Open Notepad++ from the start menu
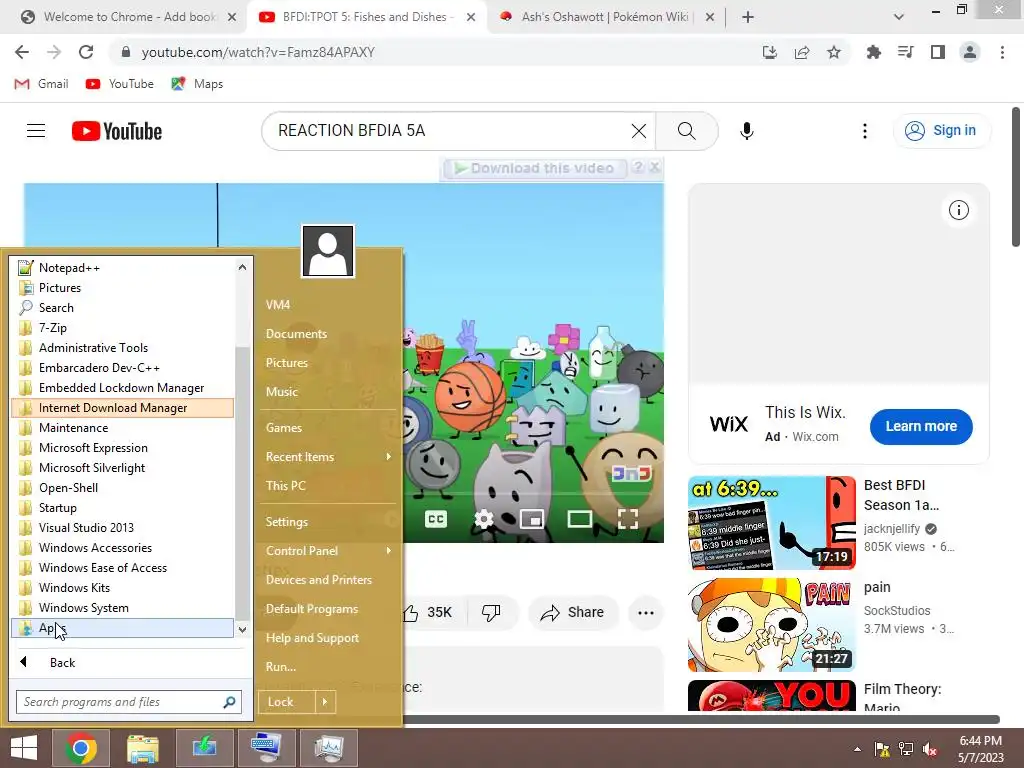 [x=123, y=268]
